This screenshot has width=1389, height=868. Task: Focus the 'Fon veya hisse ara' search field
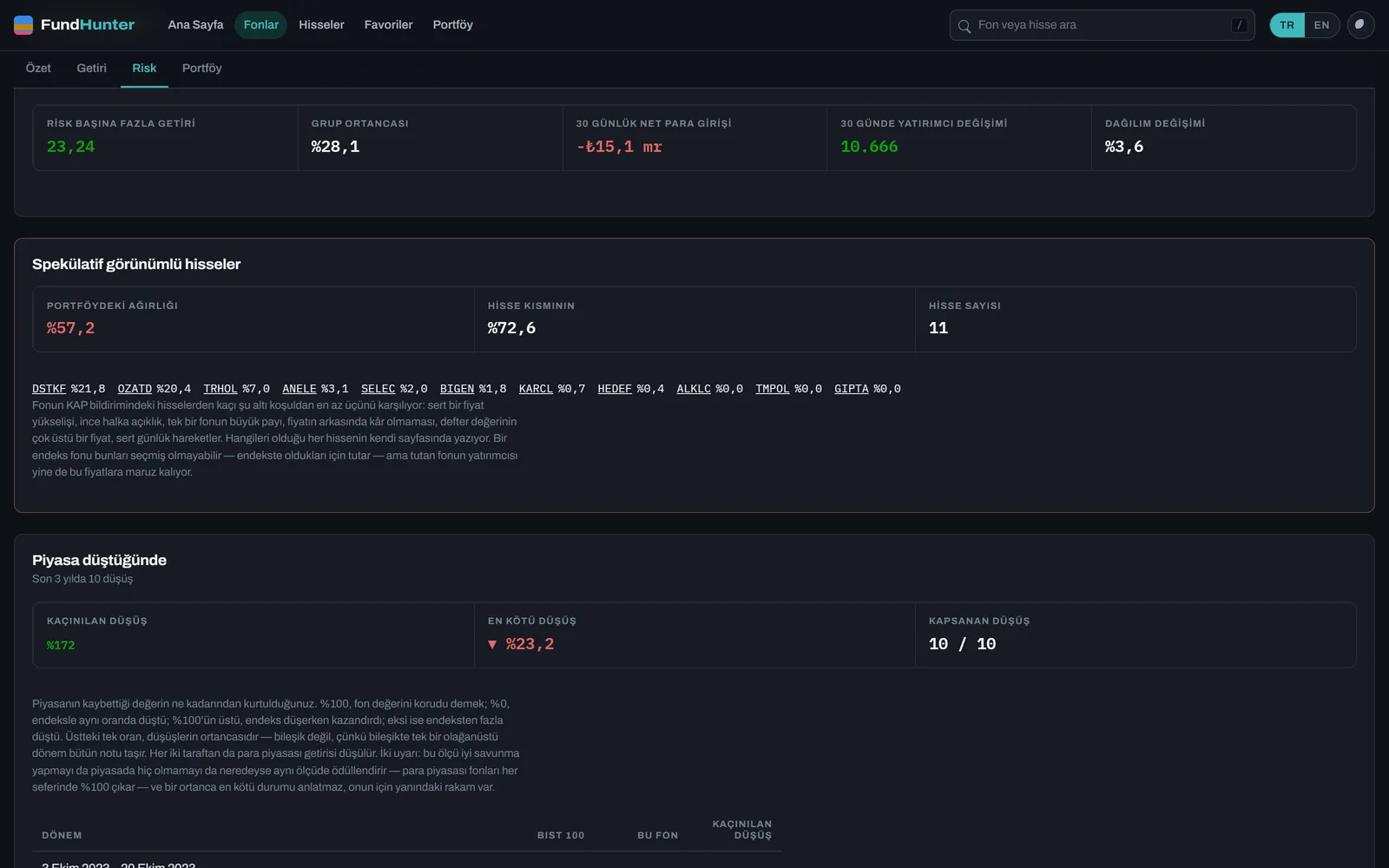pos(1101,25)
